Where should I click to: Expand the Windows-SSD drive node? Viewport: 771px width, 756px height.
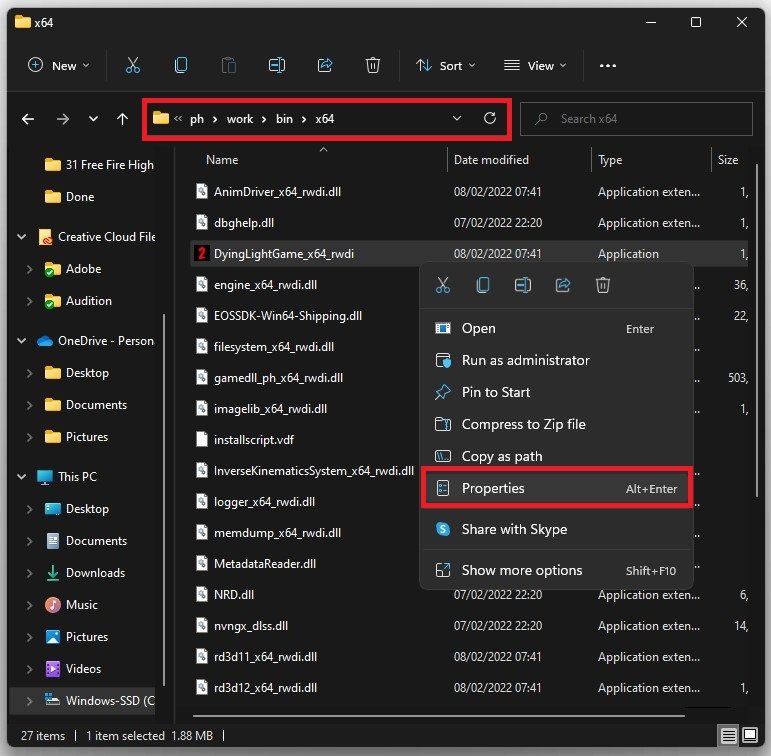29,700
